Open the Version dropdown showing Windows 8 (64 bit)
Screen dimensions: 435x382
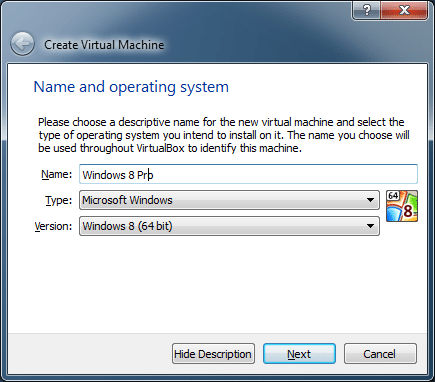pyautogui.click(x=229, y=226)
